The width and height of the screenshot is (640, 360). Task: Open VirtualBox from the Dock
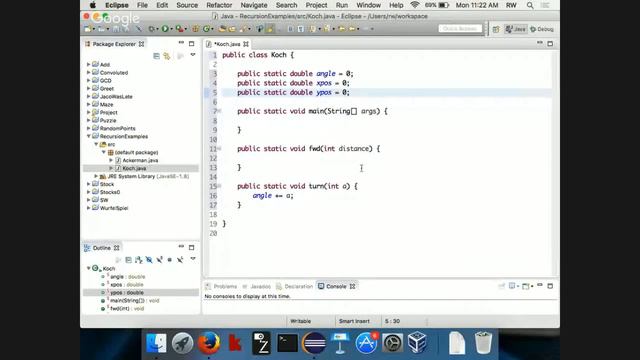tap(417, 343)
